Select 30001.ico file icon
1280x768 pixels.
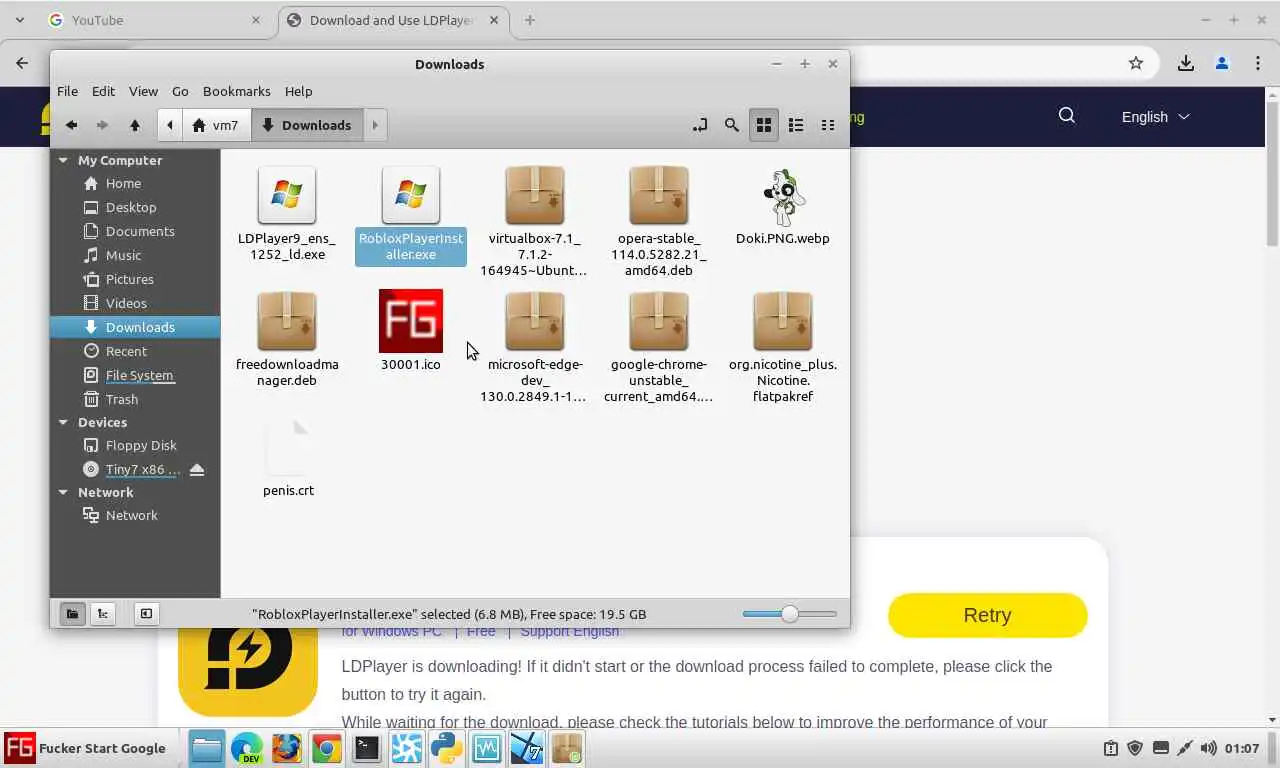(411, 321)
